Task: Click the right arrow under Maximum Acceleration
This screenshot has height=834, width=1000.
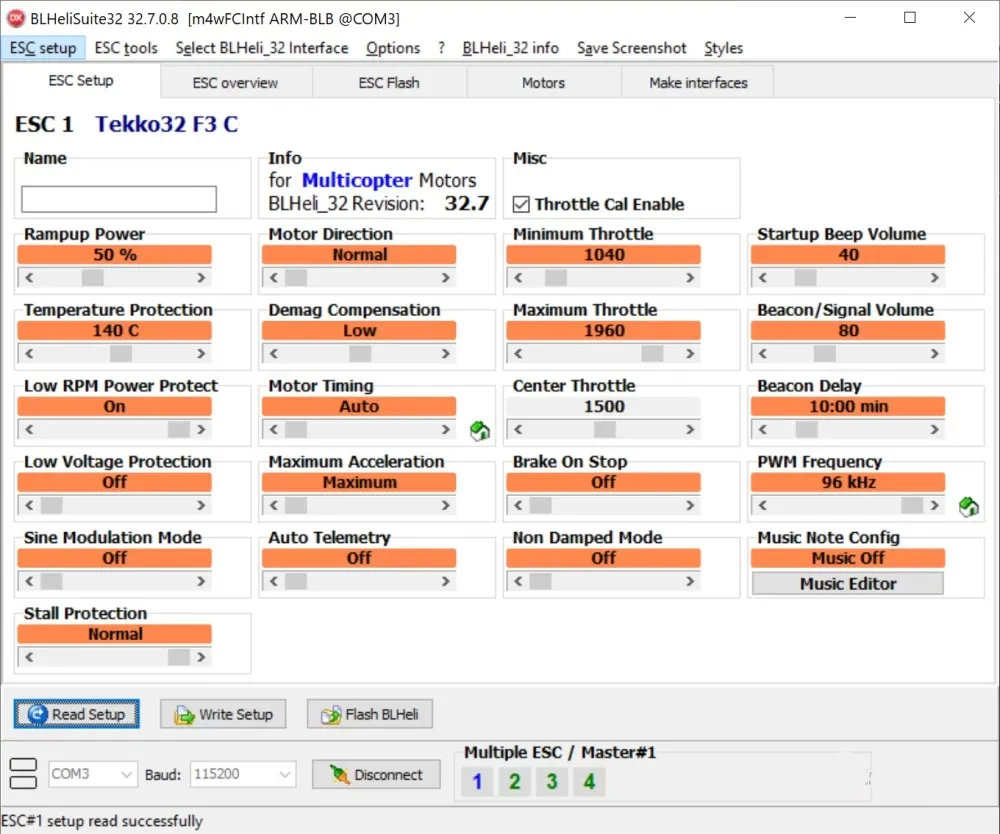Action: click(445, 505)
